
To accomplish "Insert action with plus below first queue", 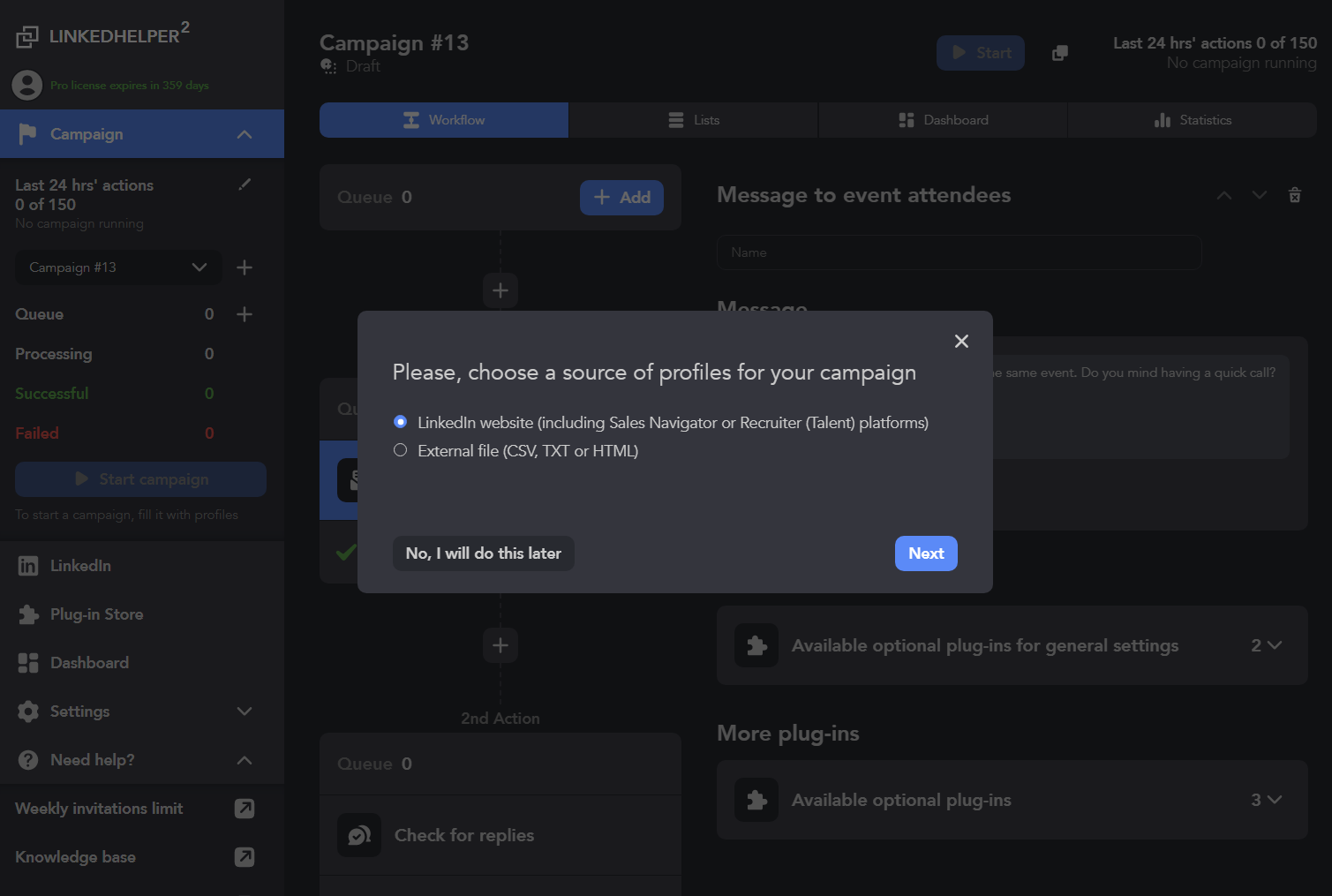I will (500, 290).
